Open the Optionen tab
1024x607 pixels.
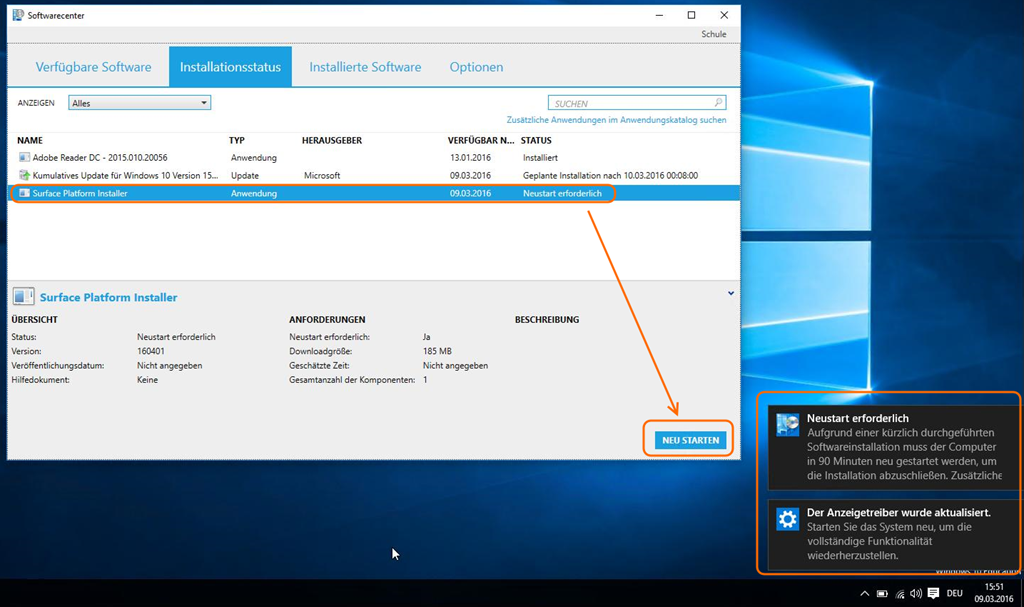coord(476,67)
